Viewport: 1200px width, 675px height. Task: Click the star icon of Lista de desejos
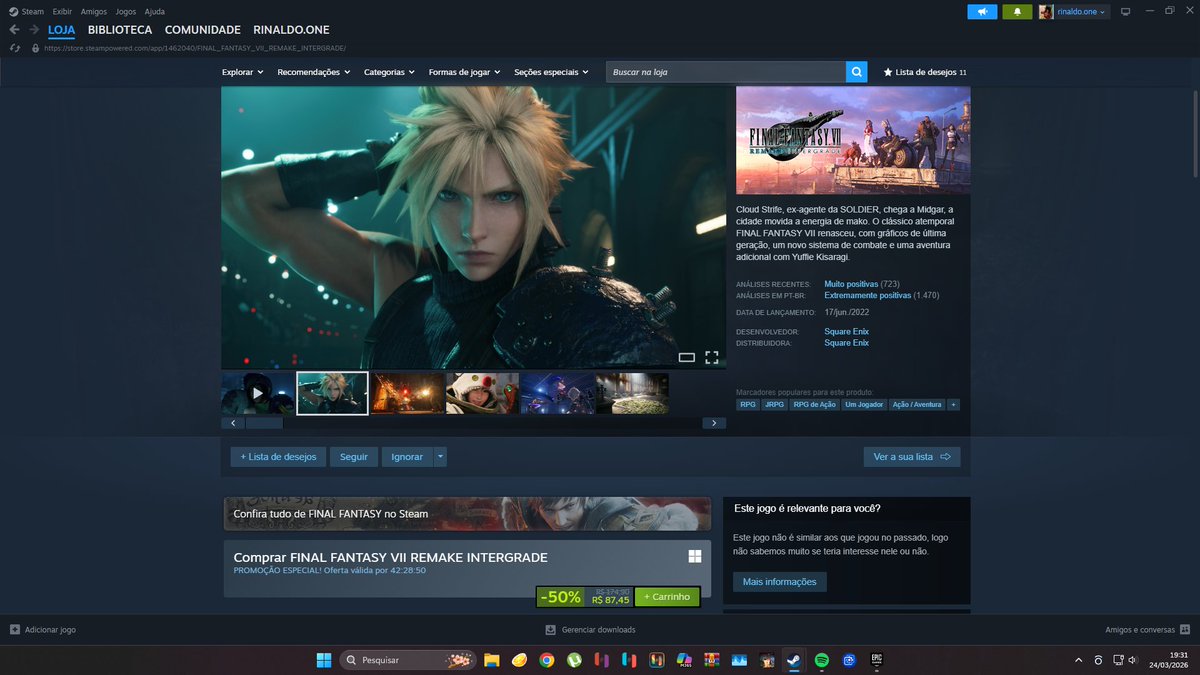888,72
